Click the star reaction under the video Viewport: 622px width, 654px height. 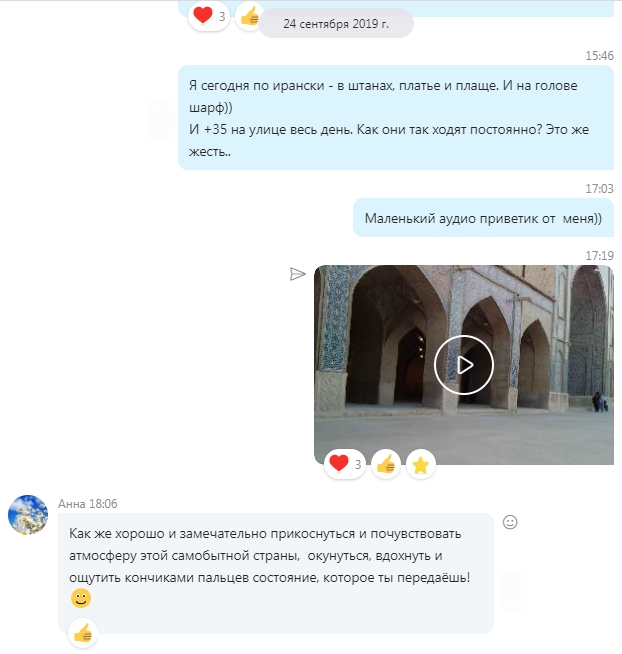(x=421, y=464)
